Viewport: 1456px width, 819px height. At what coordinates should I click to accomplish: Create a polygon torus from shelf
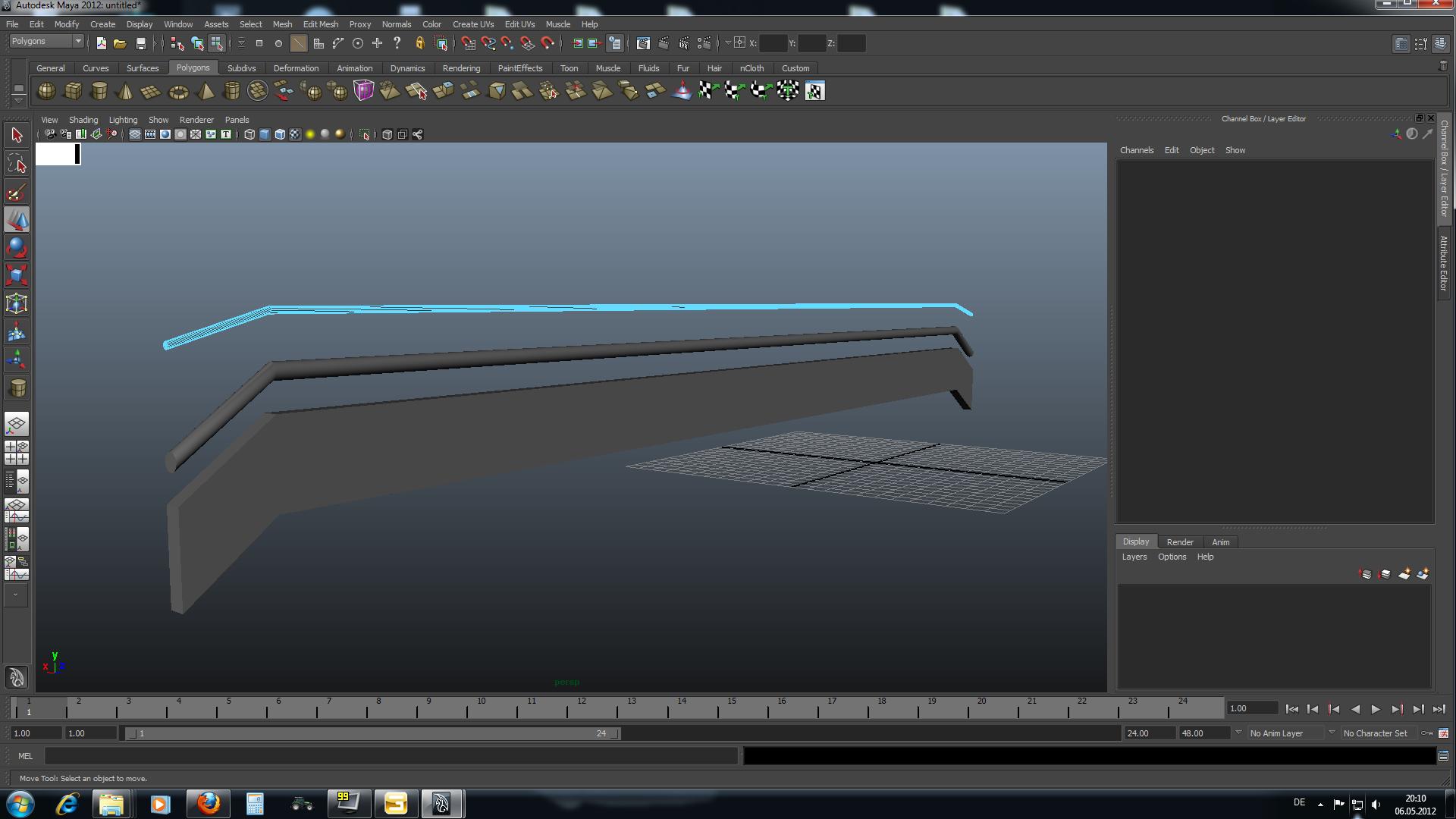pyautogui.click(x=178, y=91)
